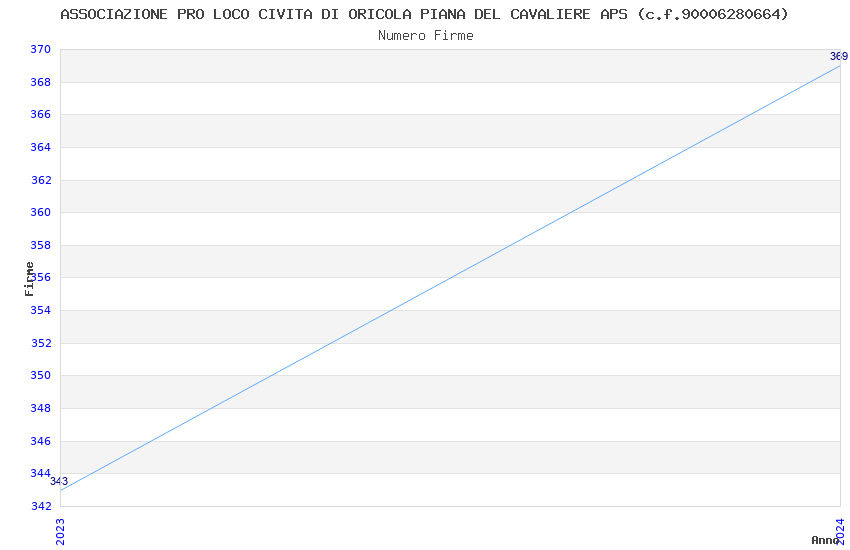The height and width of the screenshot is (550, 850).
Task: Click the 366 y-axis label
Action: (x=41, y=114)
